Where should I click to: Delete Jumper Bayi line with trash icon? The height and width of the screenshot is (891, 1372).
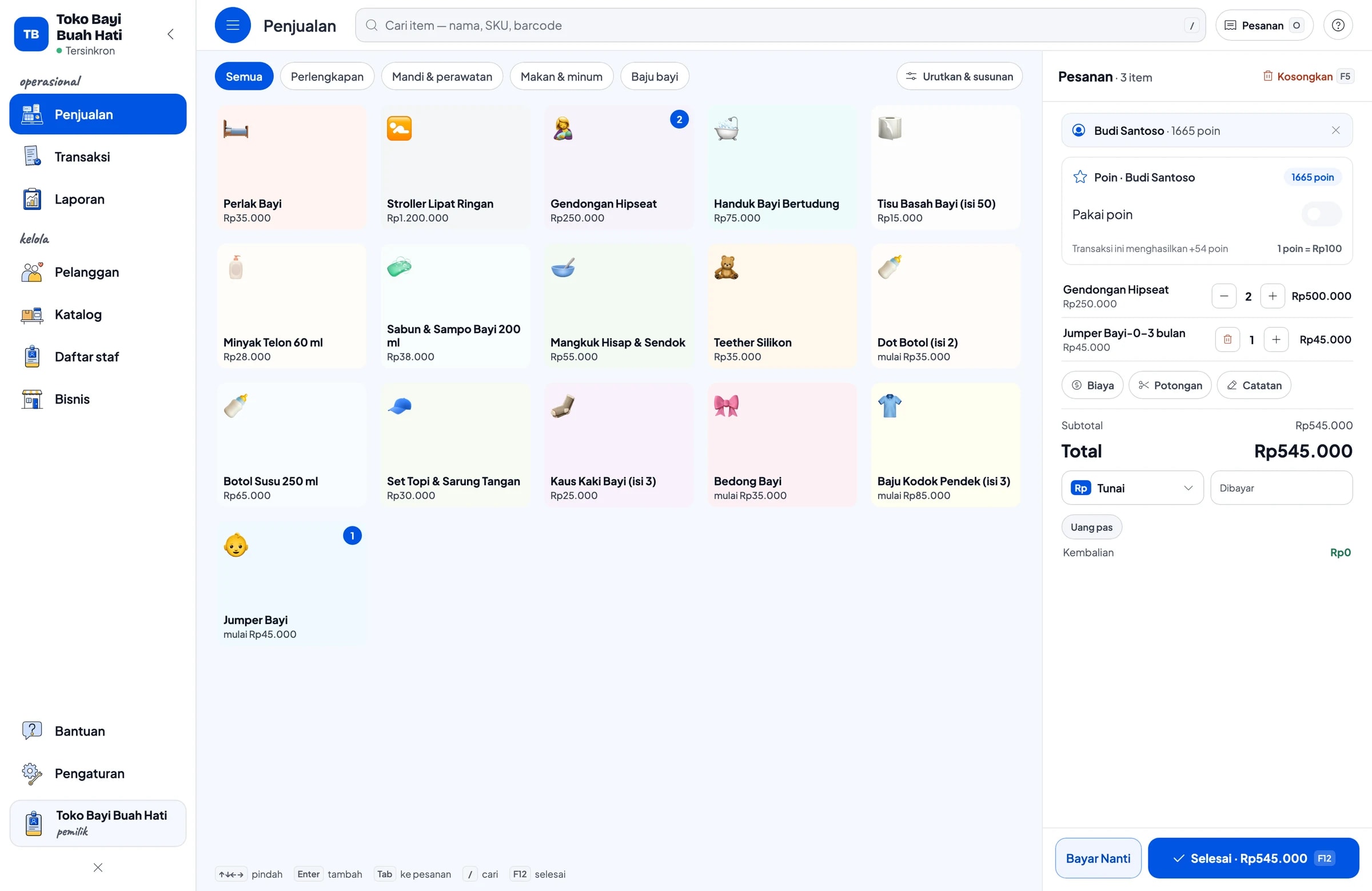click(x=1227, y=339)
